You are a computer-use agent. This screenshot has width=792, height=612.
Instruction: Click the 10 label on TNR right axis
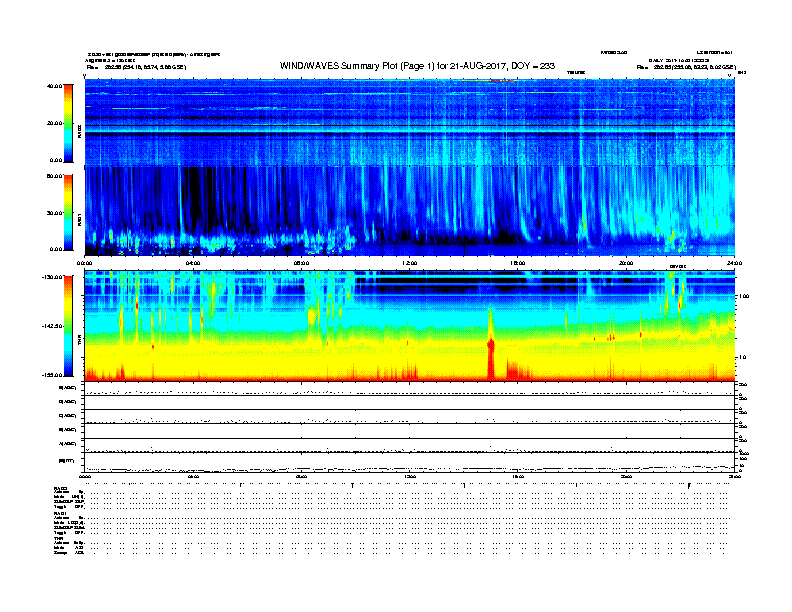click(742, 358)
